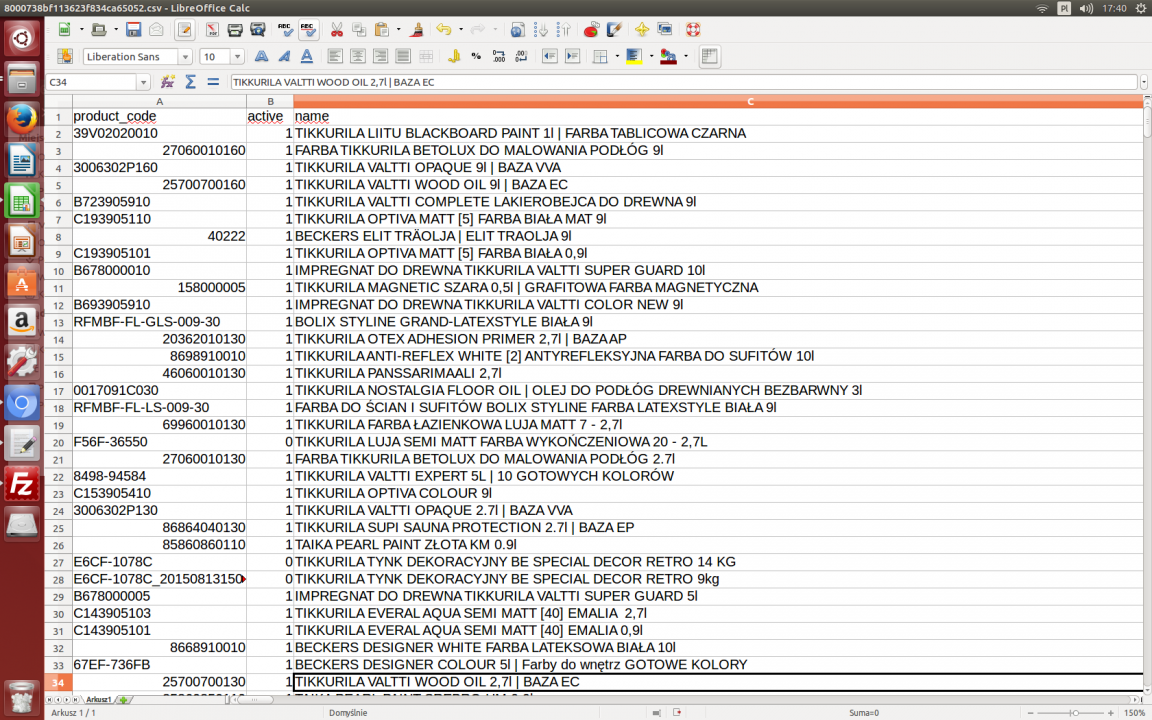Toggle sheet grid lines
This screenshot has height=720, width=1152.
[709, 57]
